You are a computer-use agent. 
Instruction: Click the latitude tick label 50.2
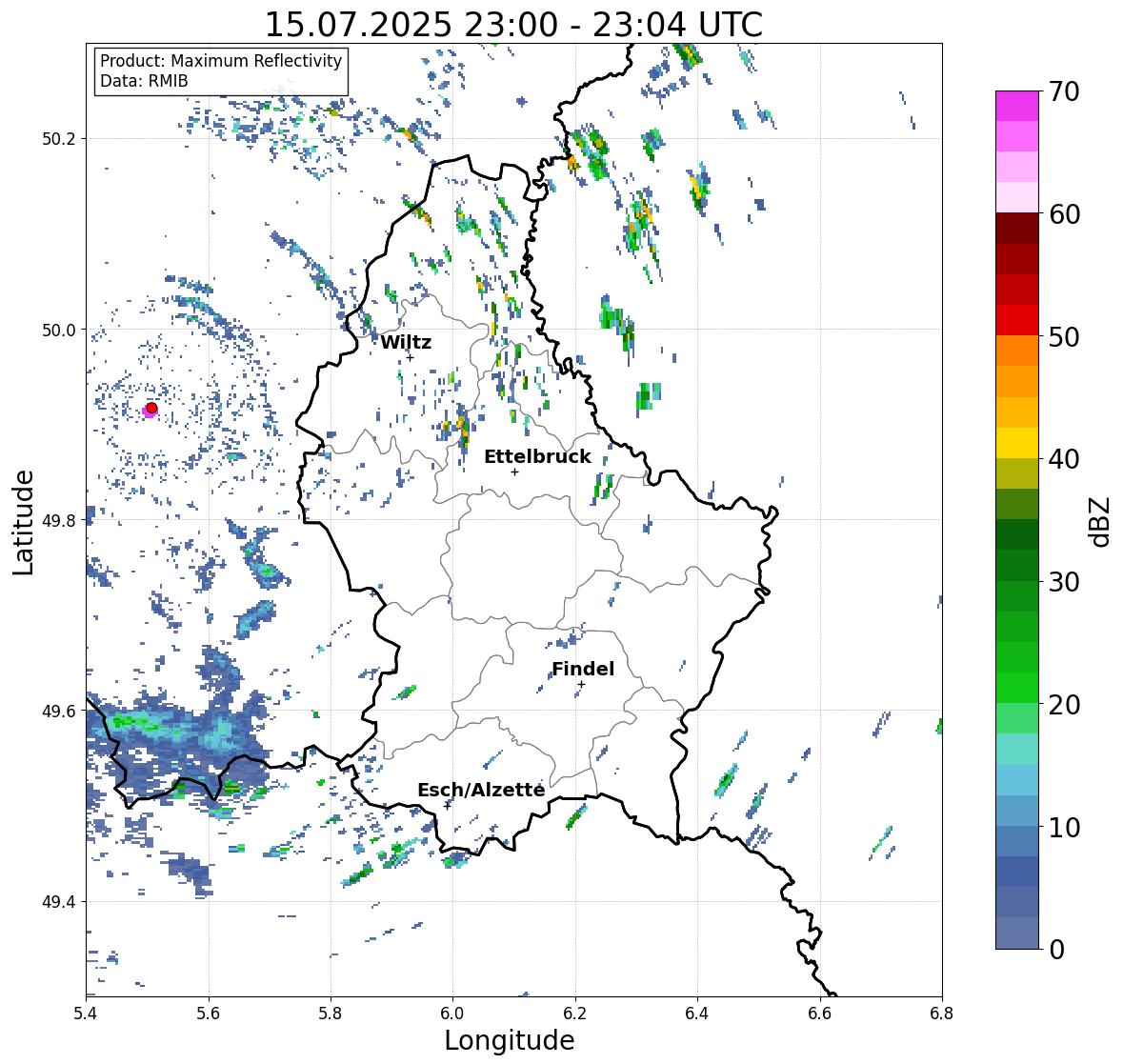[x=59, y=139]
